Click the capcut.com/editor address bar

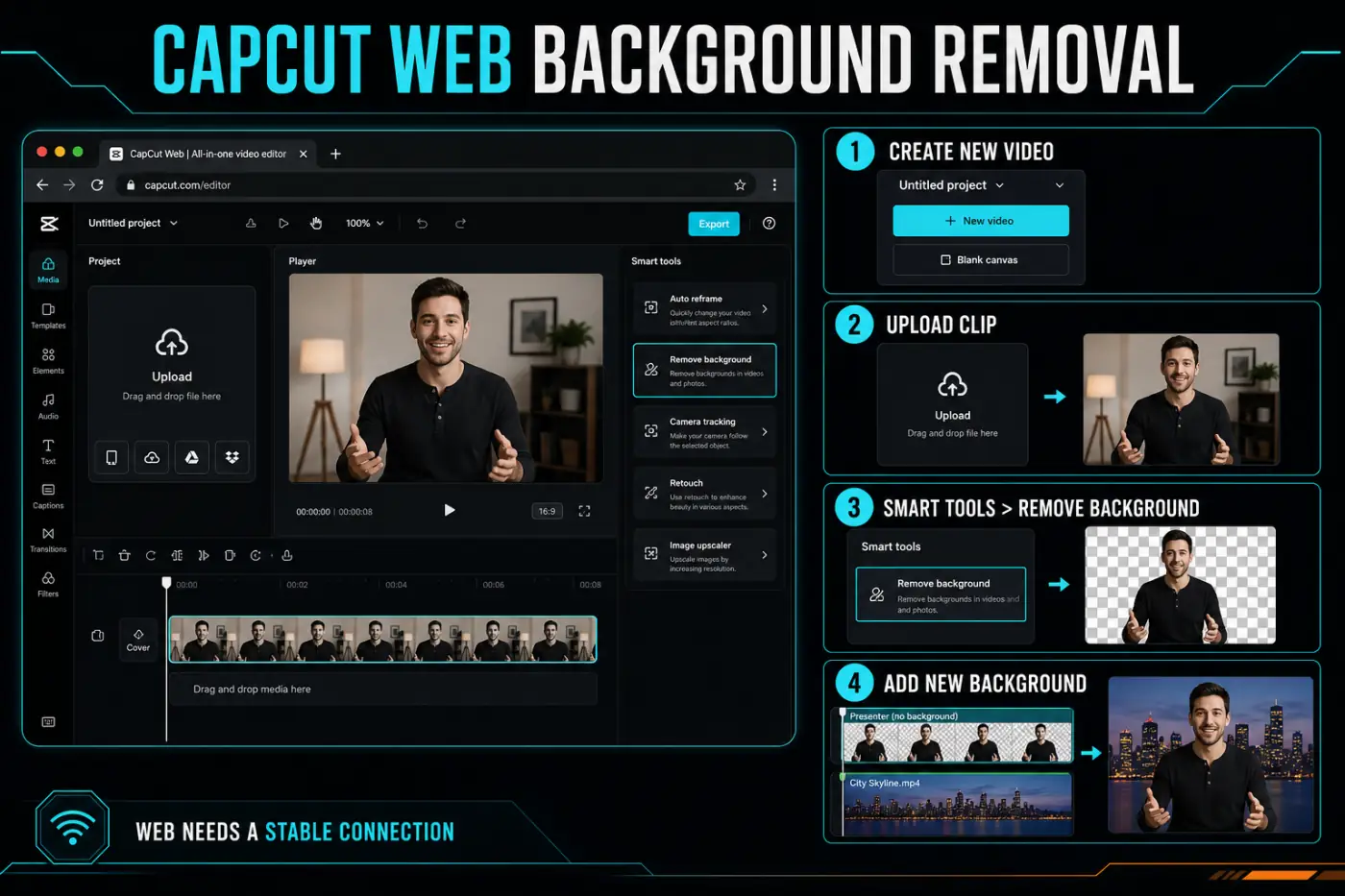point(437,184)
